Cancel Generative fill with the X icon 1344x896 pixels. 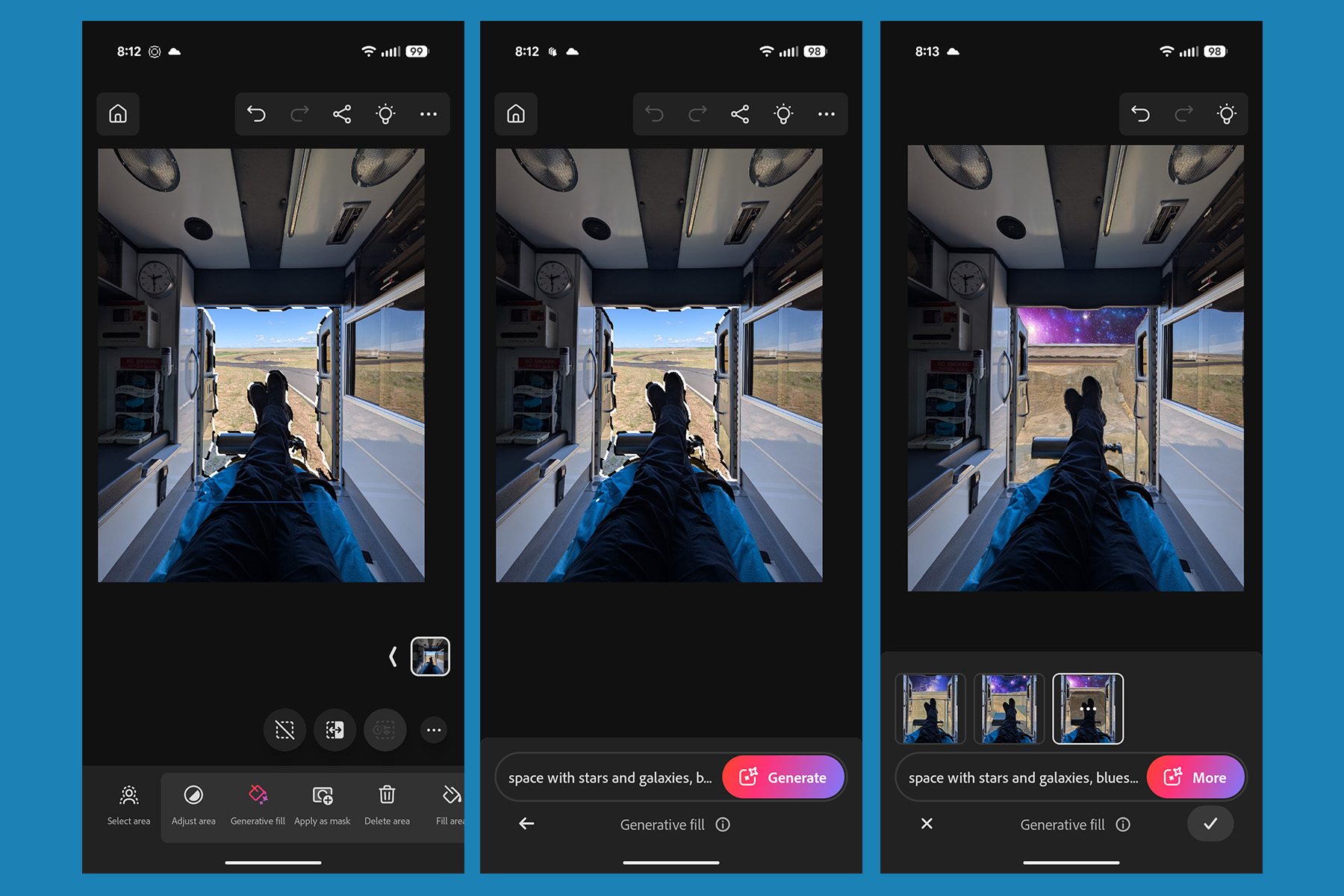coord(927,824)
